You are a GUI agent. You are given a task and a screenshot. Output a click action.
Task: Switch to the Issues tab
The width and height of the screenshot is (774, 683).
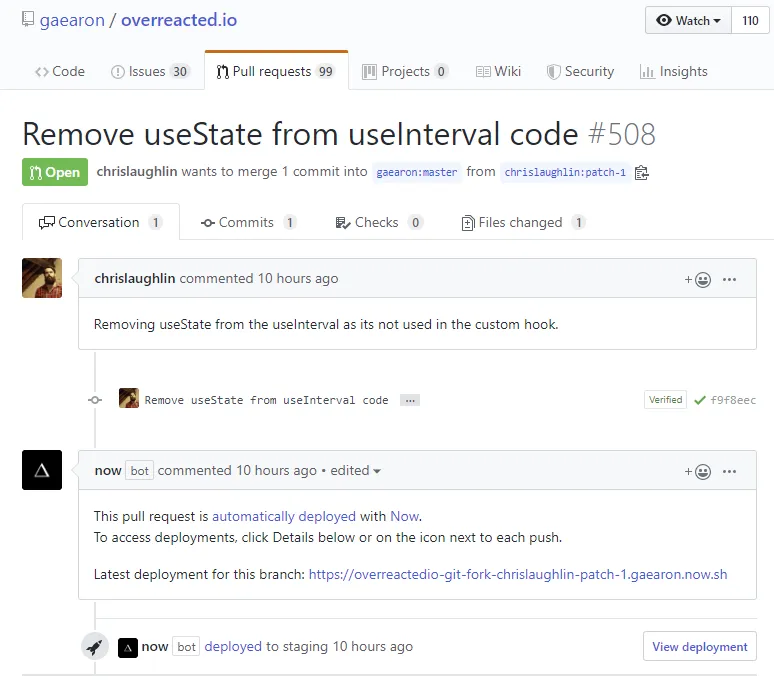click(x=150, y=72)
